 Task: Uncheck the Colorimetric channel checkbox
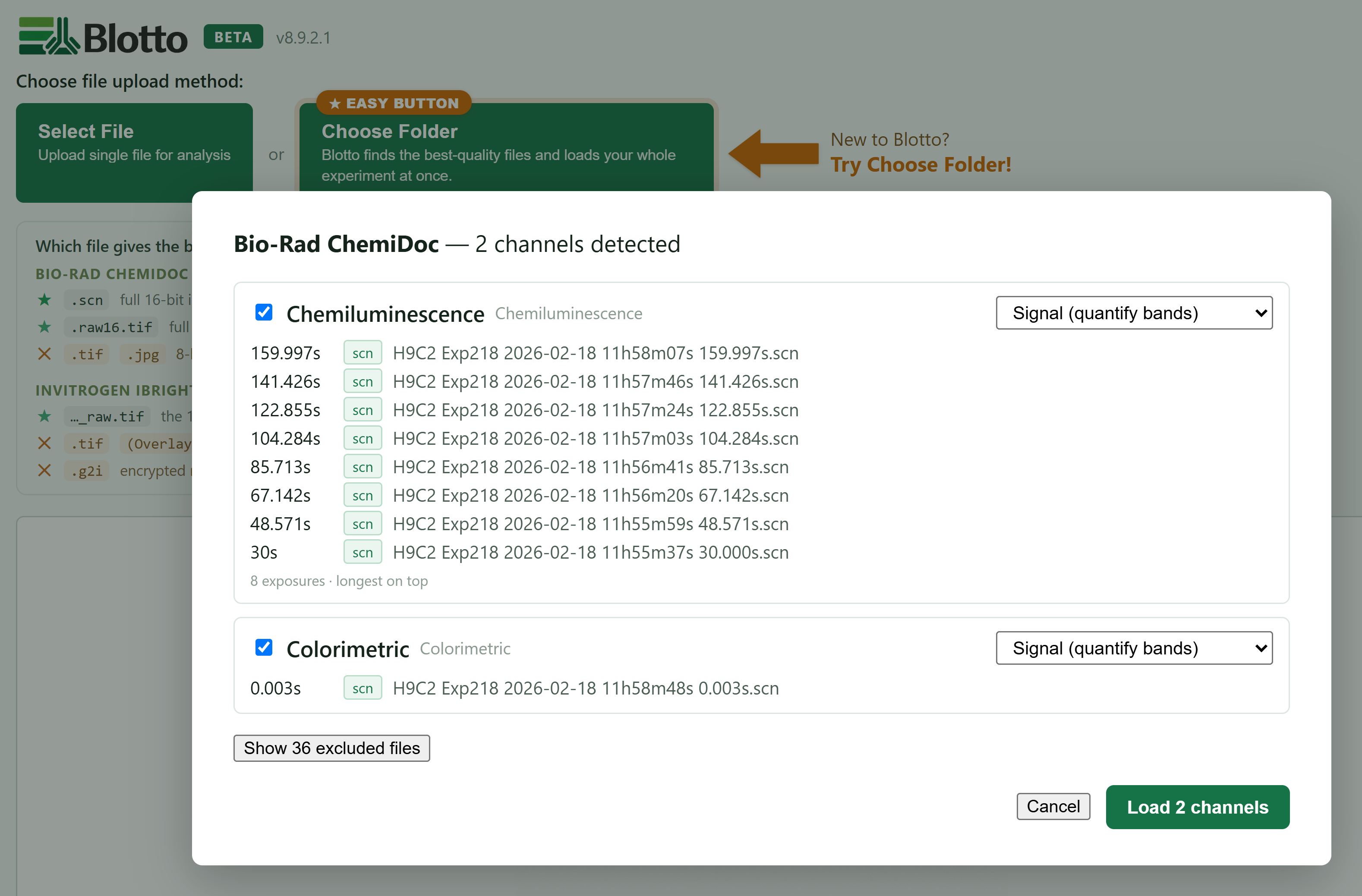tap(264, 648)
